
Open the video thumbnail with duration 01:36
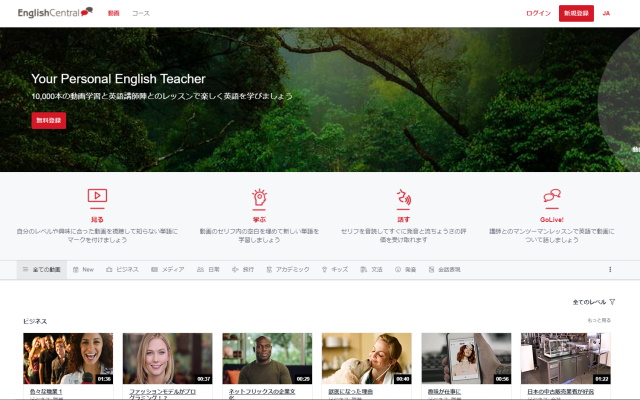pyautogui.click(x=68, y=358)
